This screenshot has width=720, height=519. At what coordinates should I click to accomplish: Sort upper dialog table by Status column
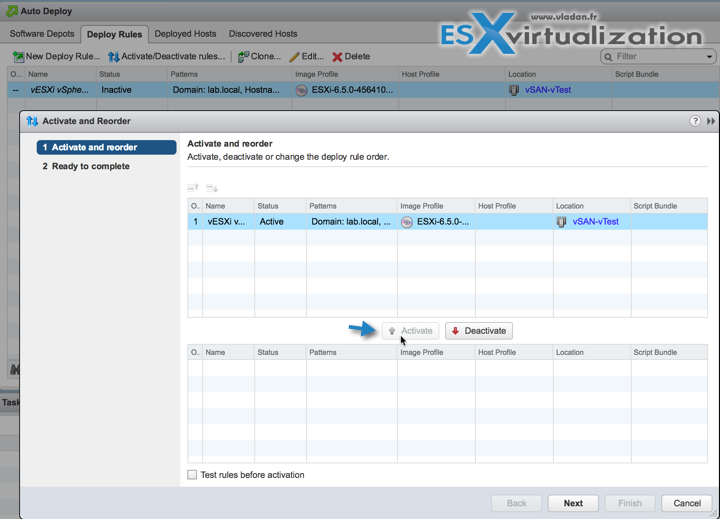coord(280,206)
